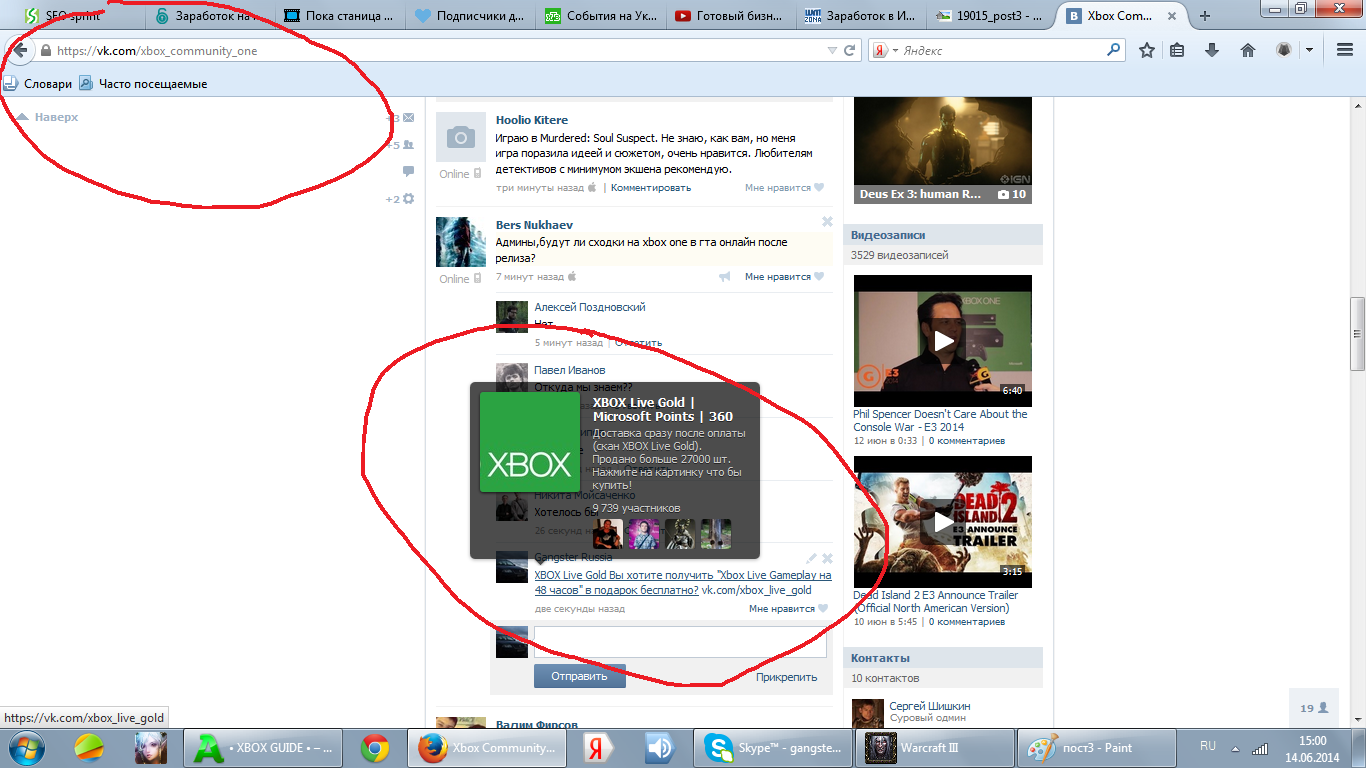
Task: Open the friends icon in the VK sidebar
Action: tap(408, 145)
